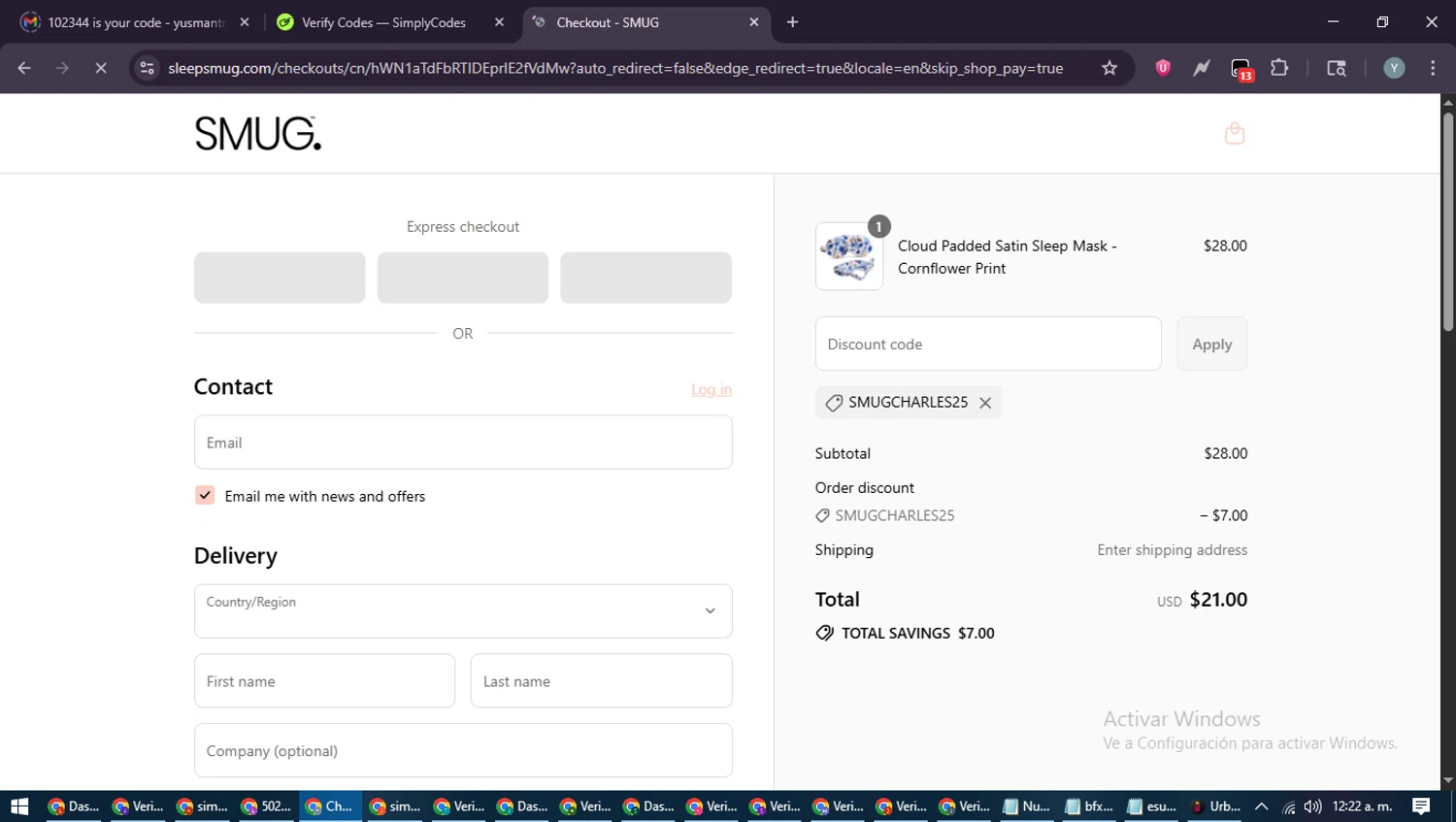Image resolution: width=1456 pixels, height=822 pixels.
Task: Stop loading the page
Action: [100, 68]
